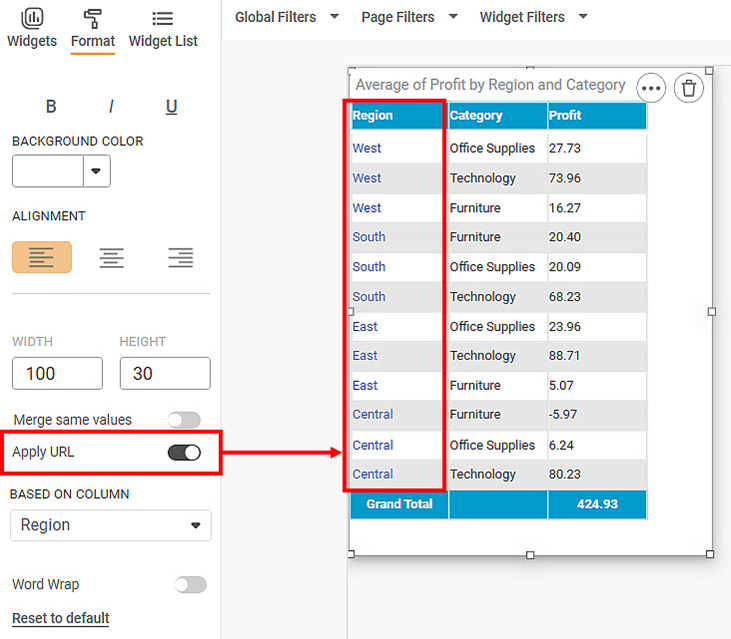731x639 pixels.
Task: Click Reset to default link
Action: (x=61, y=618)
